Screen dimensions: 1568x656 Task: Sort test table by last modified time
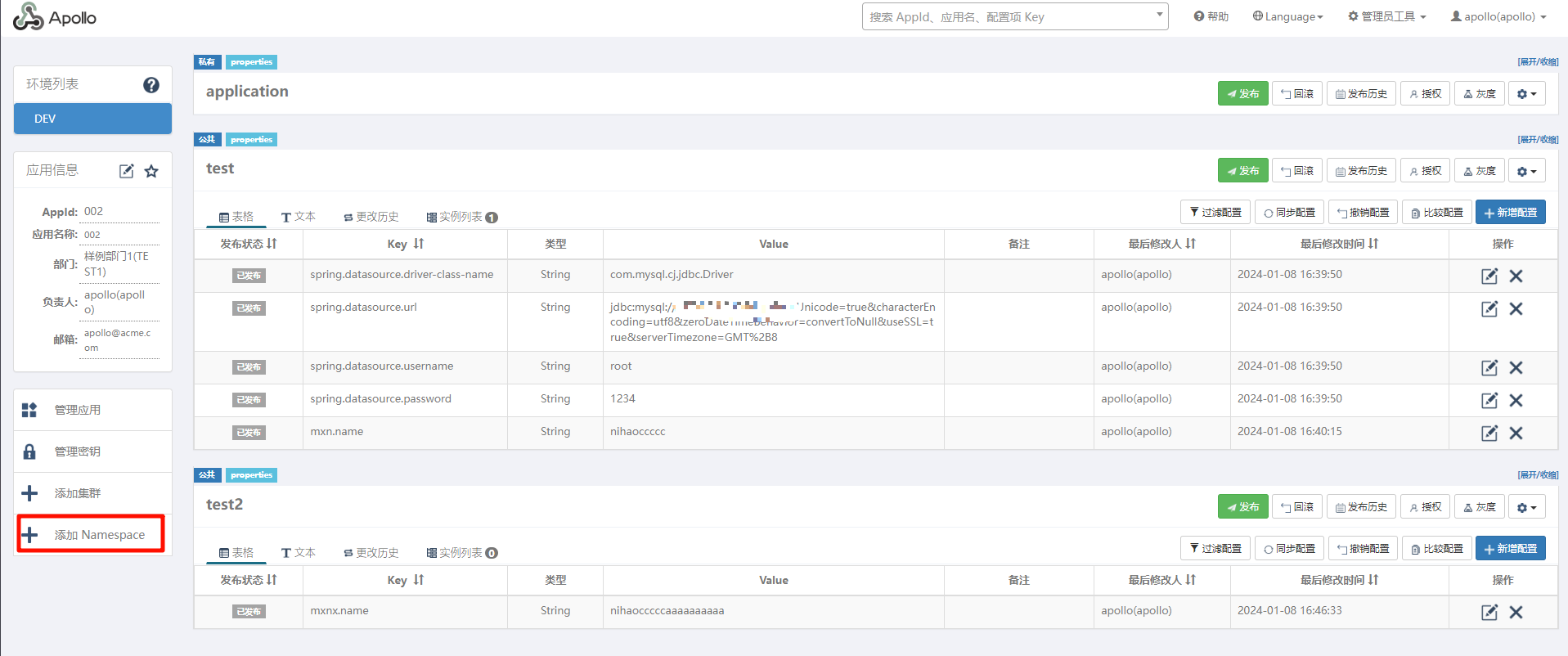click(x=1339, y=244)
